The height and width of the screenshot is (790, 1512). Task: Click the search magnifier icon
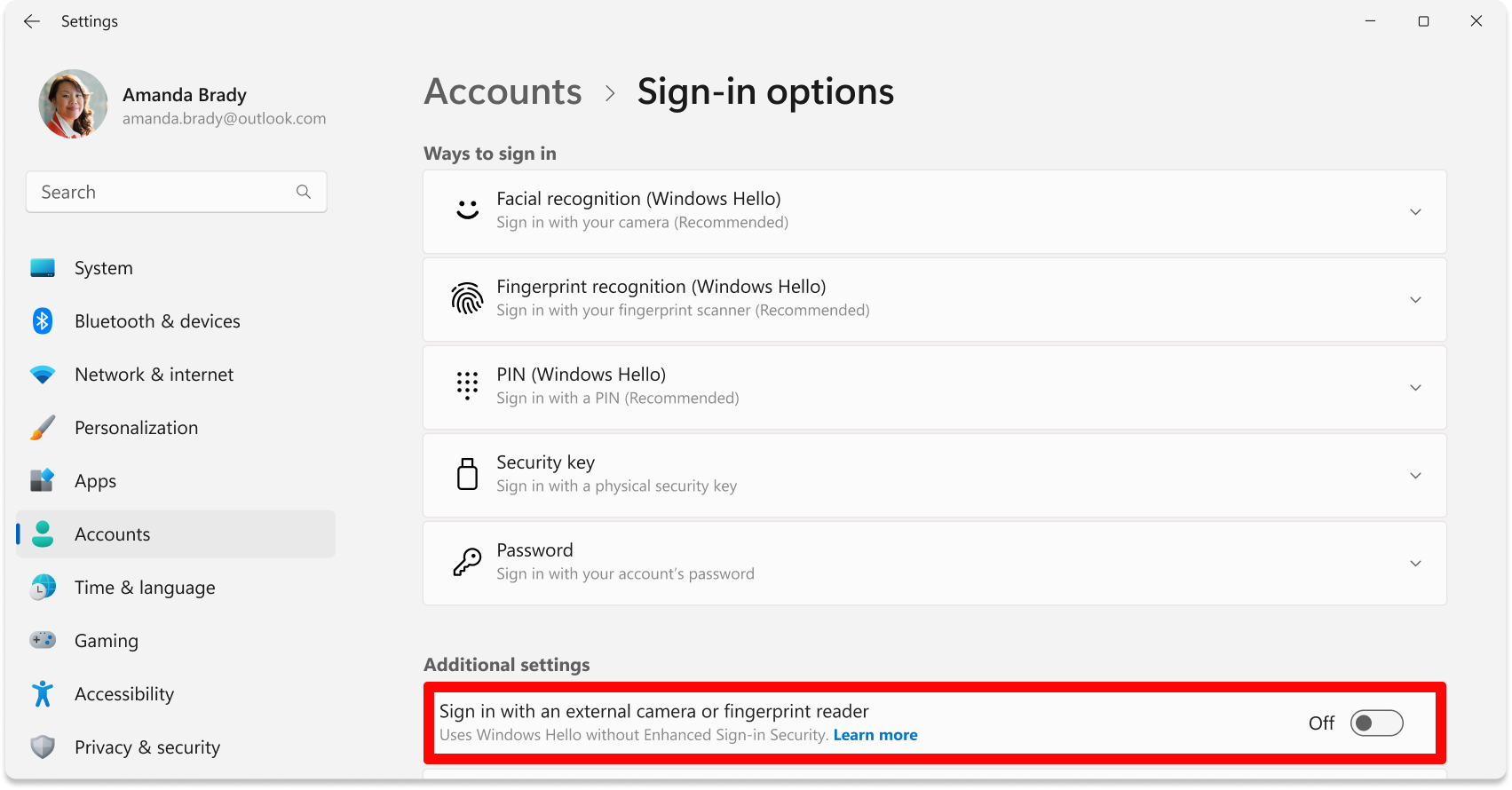[x=303, y=191]
